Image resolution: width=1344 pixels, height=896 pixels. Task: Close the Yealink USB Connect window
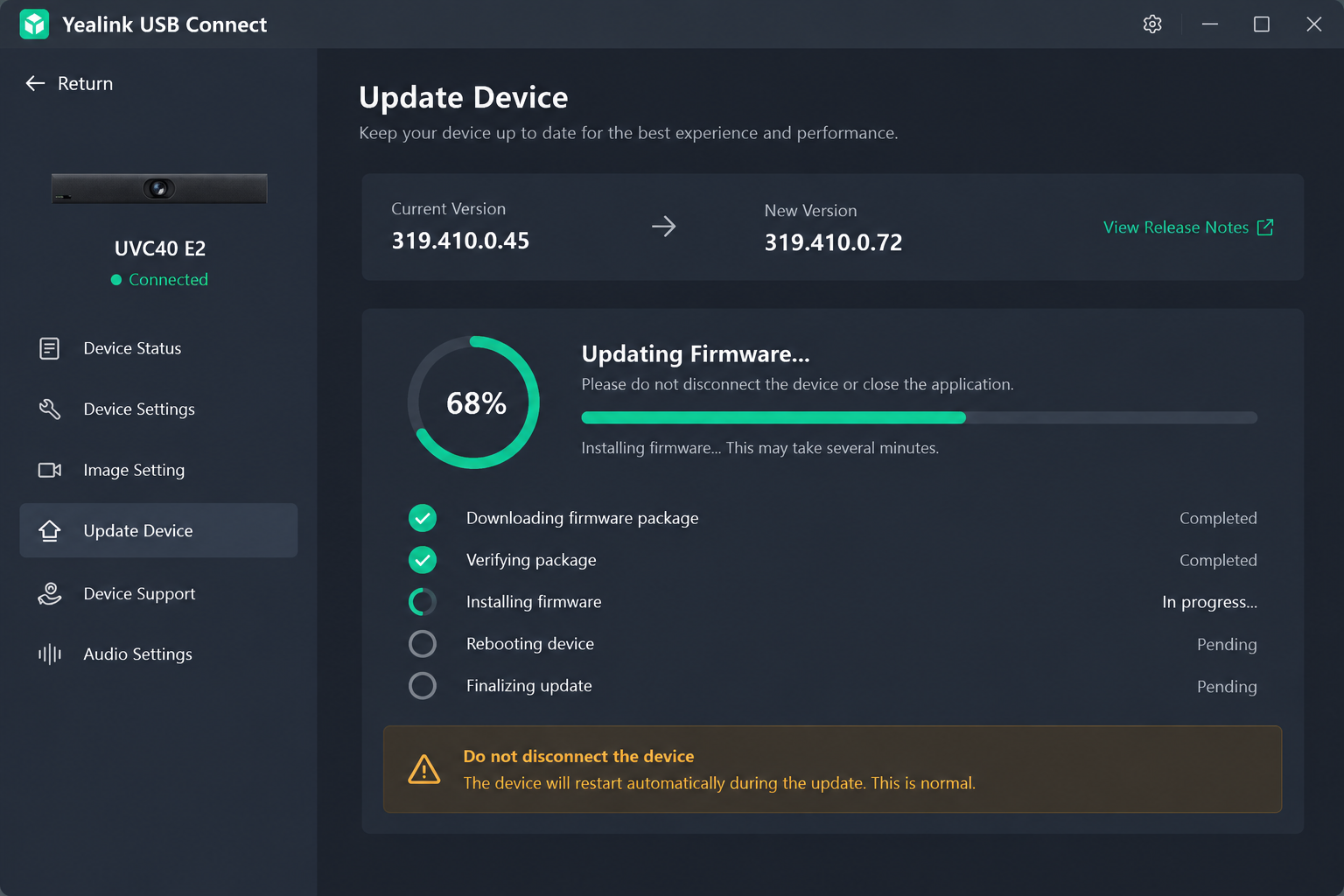(x=1313, y=24)
